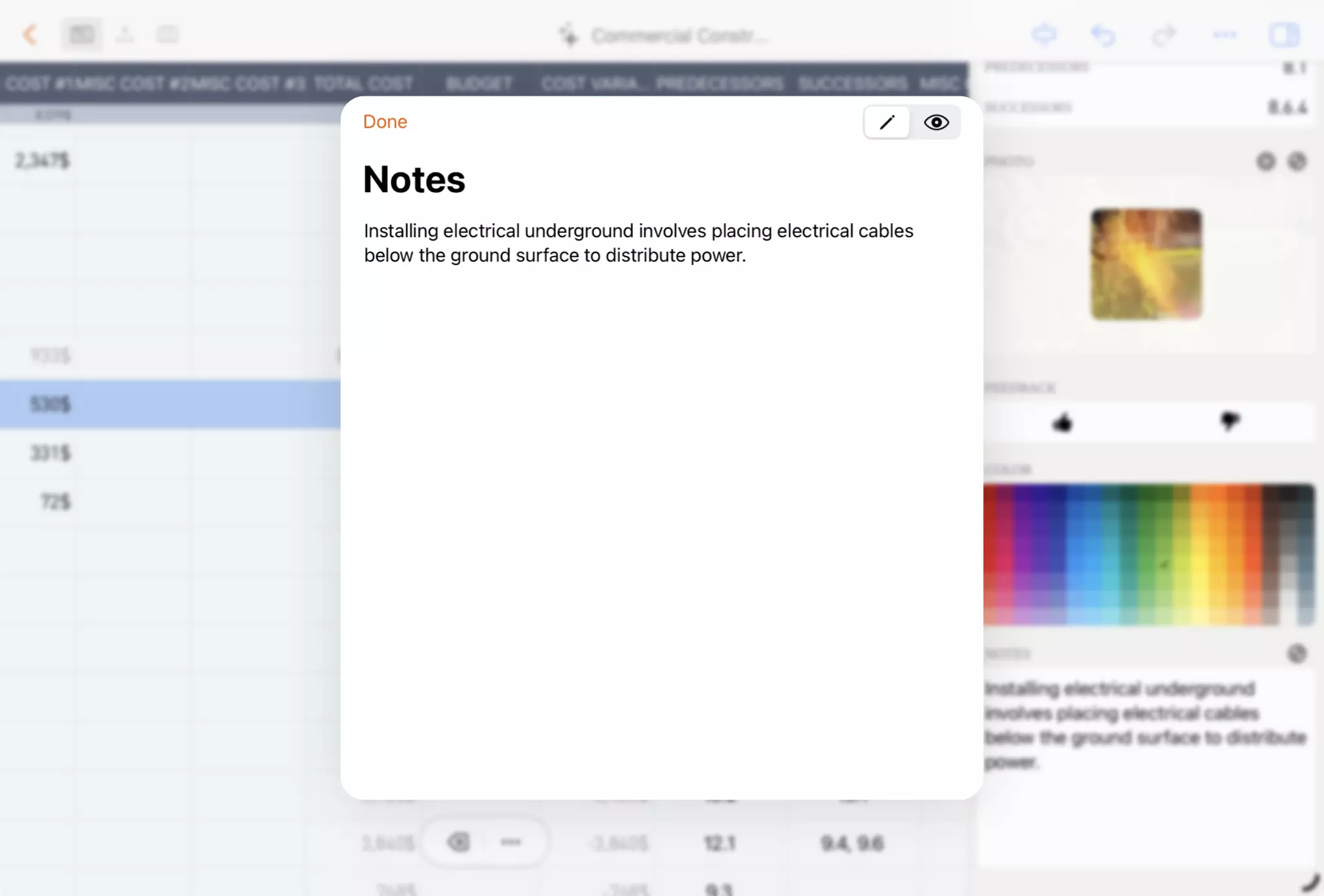Tap the globe icon beside the Notes panel header
Image resolution: width=1324 pixels, height=896 pixels.
(x=1298, y=654)
